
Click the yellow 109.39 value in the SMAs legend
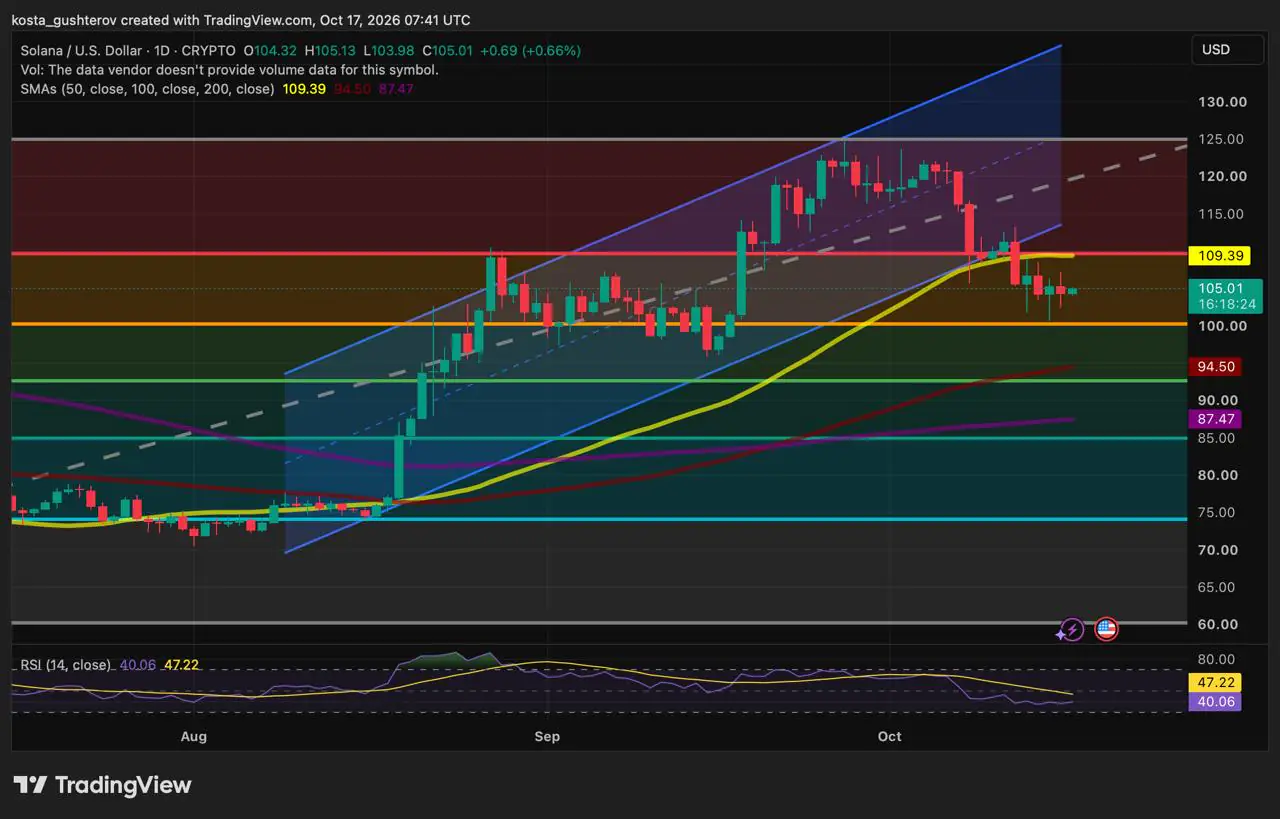303,89
